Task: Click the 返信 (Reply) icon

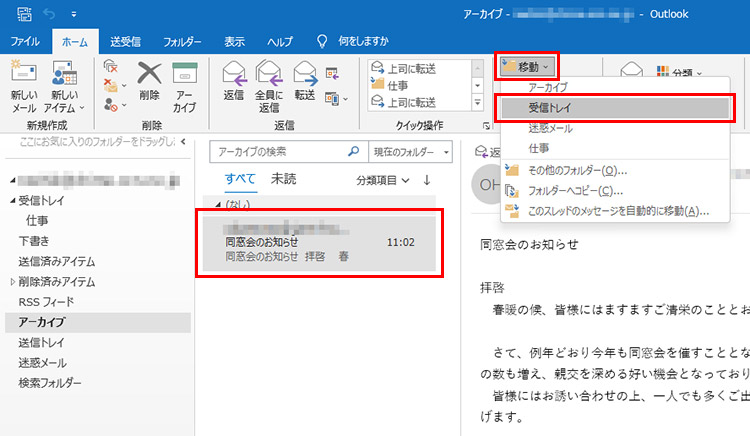Action: coord(234,75)
